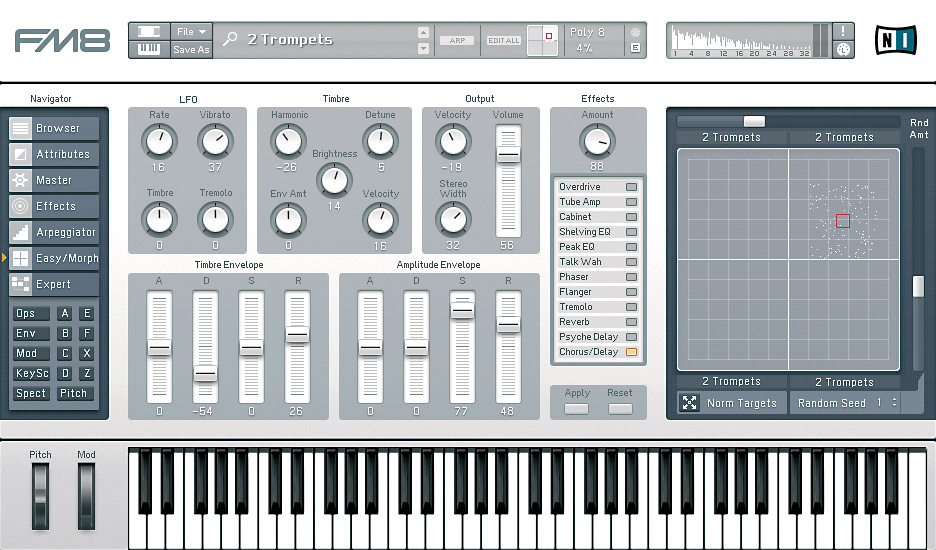Click the Master icon in the Navigator
The height and width of the screenshot is (550, 936).
[20, 180]
